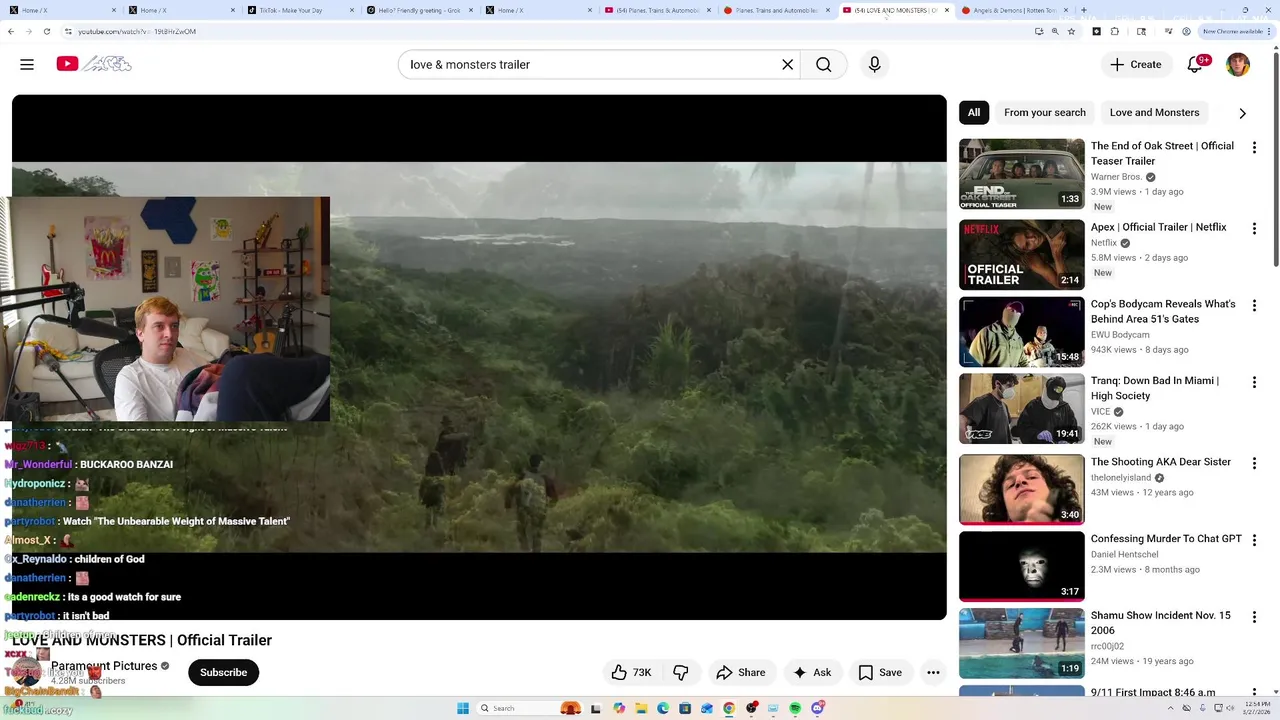
Task: Open options for The Shooting AKA Dear Sister
Action: point(1254,463)
